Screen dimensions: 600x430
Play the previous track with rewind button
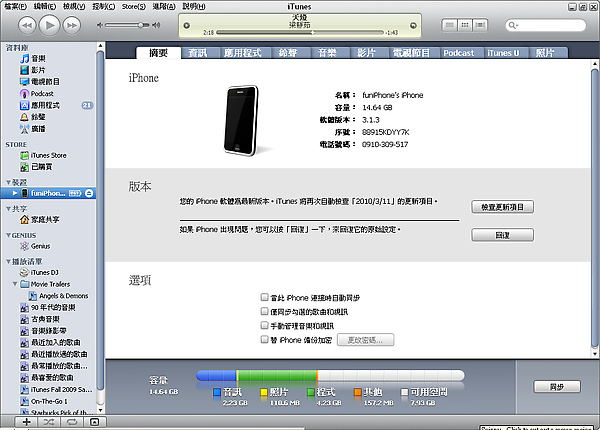[27, 25]
